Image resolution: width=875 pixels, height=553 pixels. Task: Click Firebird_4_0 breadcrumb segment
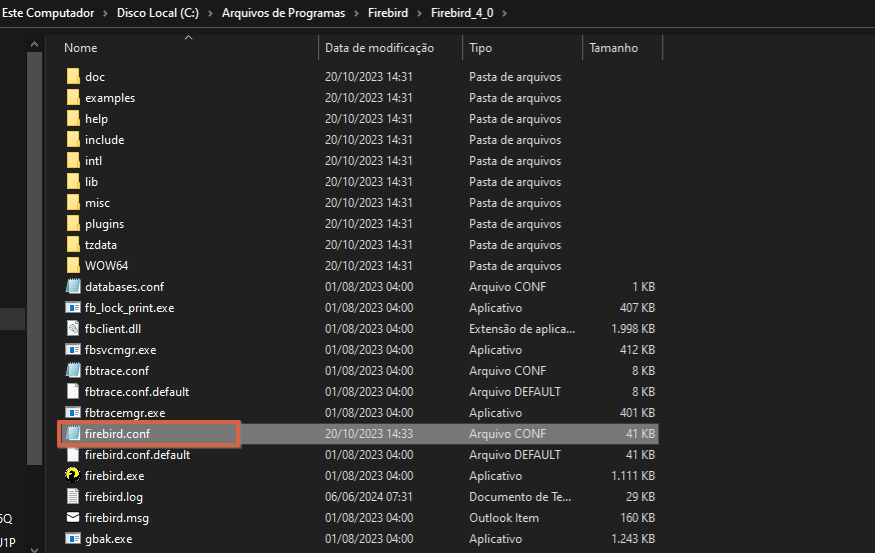click(x=462, y=13)
